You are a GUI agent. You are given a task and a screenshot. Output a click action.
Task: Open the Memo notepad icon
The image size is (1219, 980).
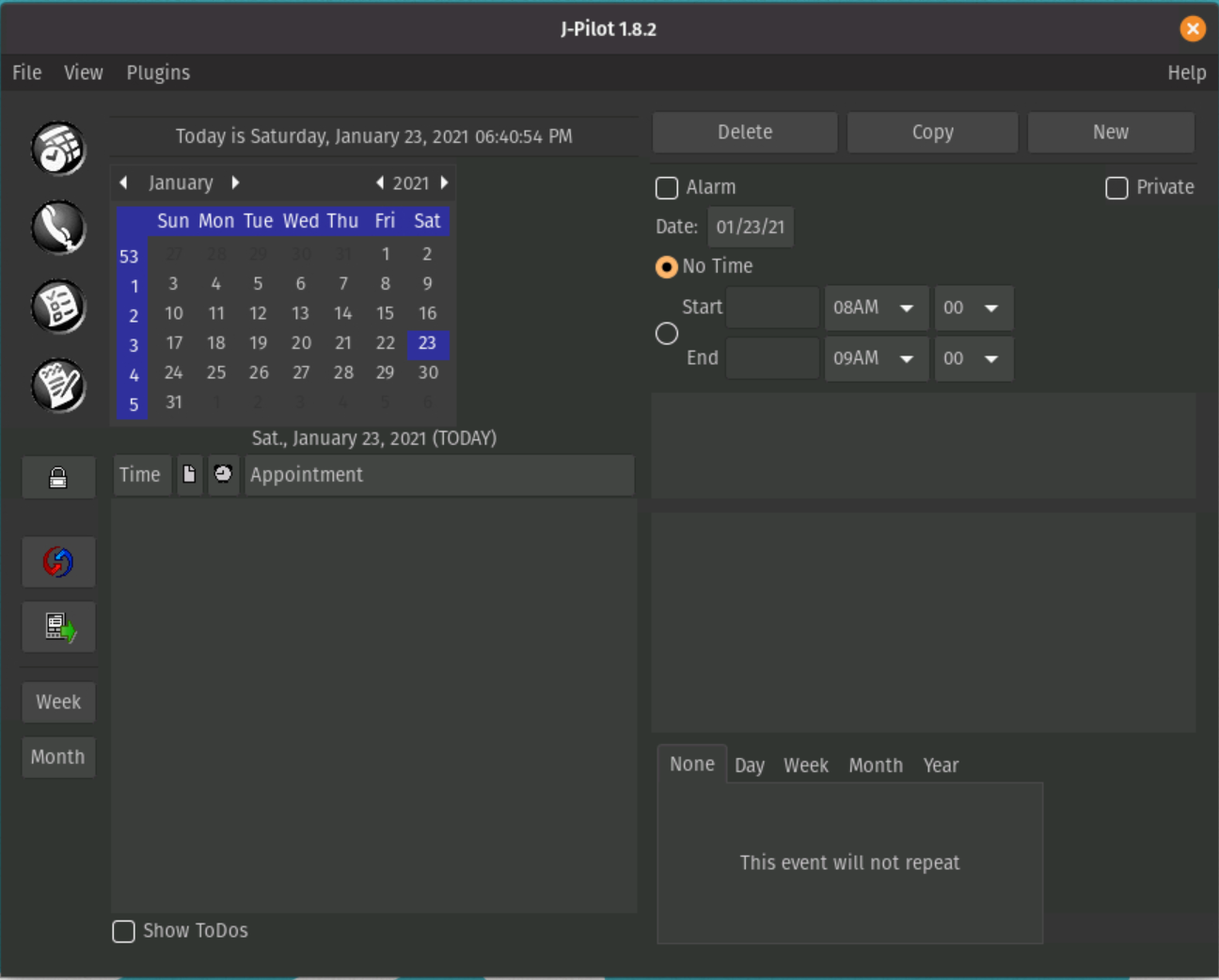[57, 385]
